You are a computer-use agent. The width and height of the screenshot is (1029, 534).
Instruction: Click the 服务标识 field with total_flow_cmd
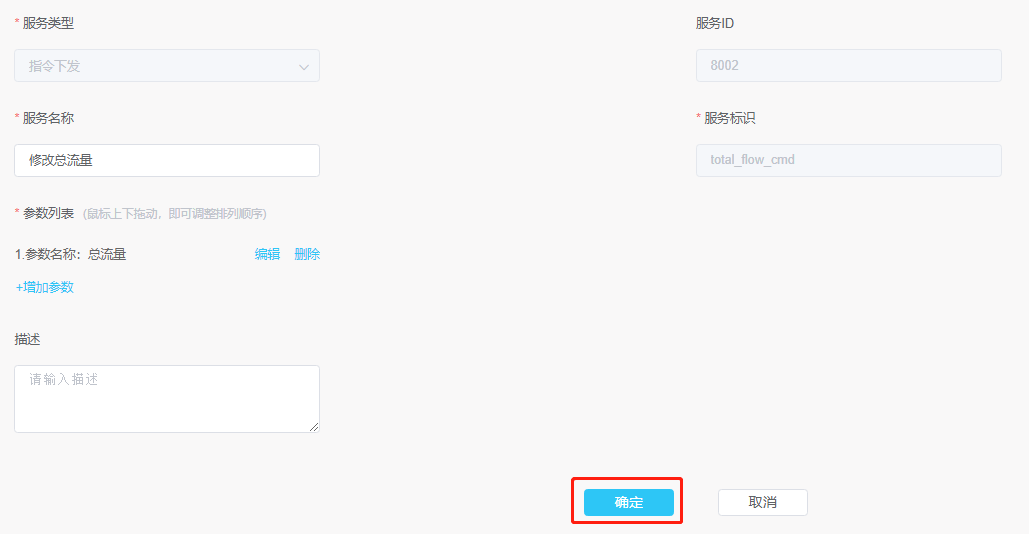[x=849, y=161]
